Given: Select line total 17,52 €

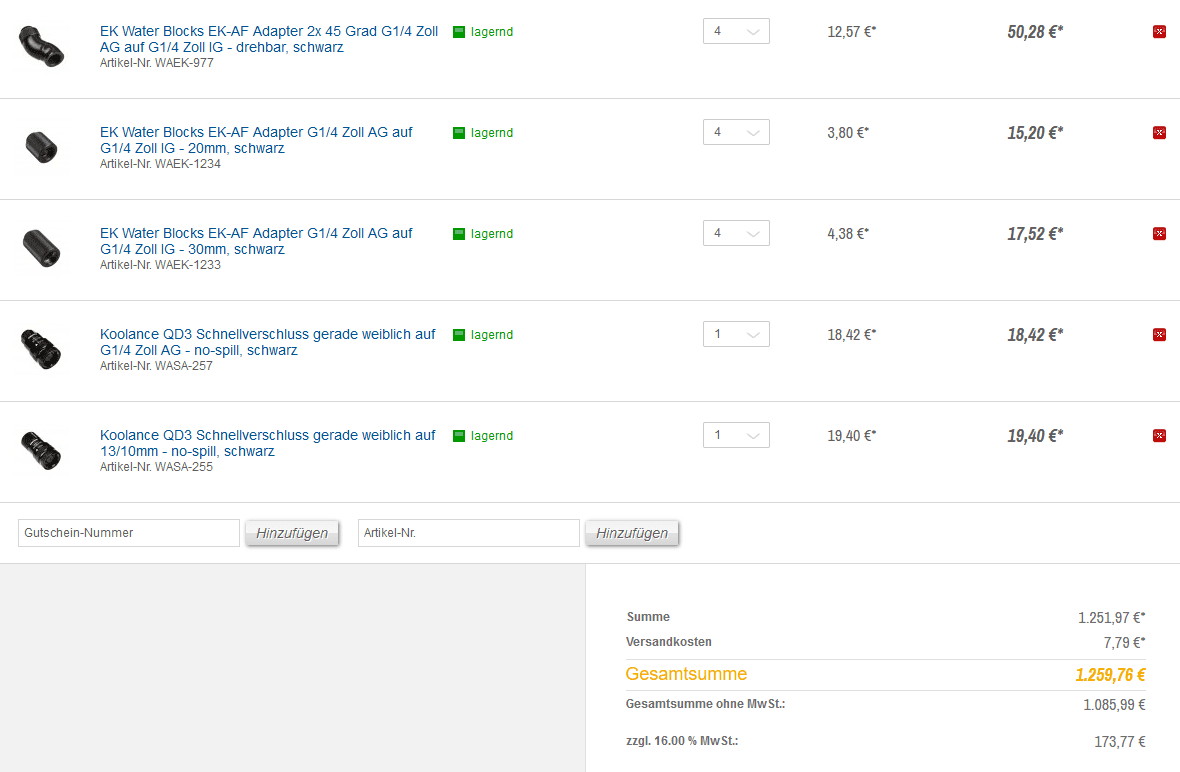Looking at the screenshot, I should 1036,233.
